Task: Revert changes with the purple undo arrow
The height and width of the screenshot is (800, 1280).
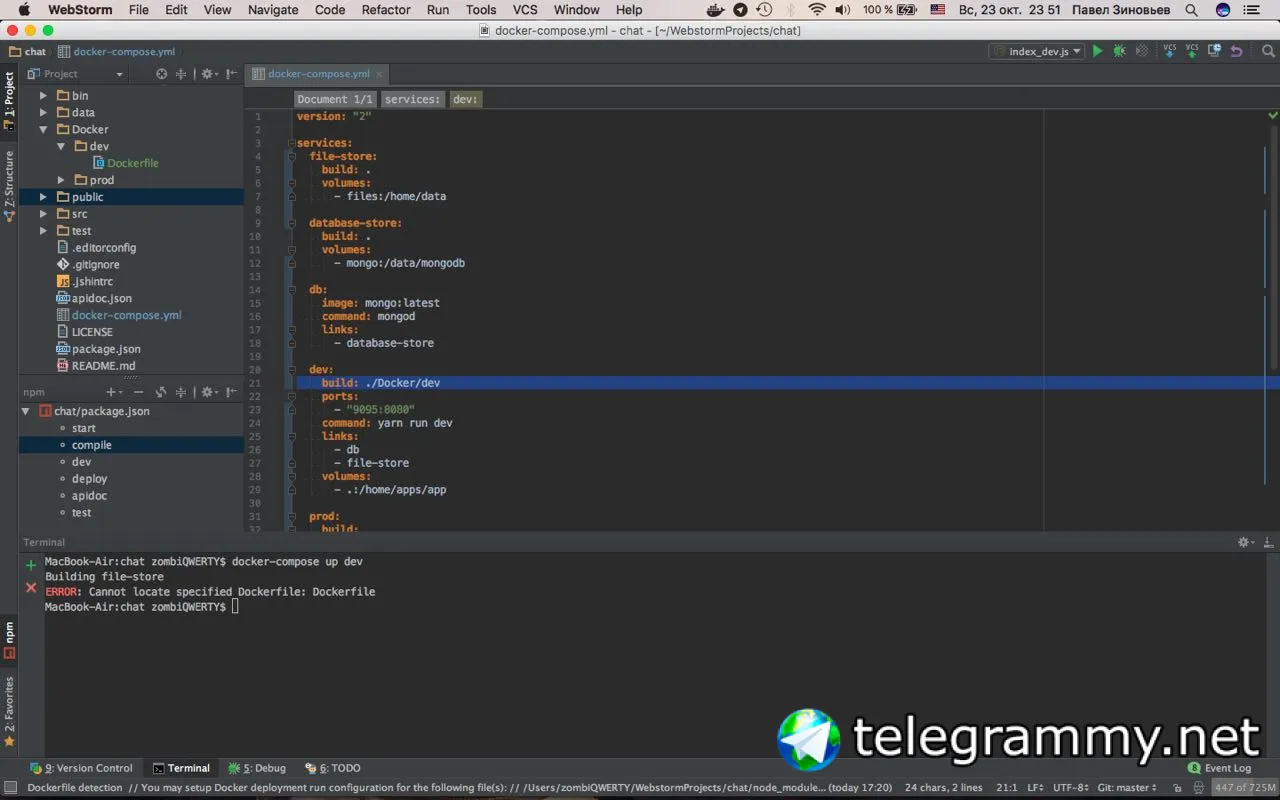Action: point(1236,51)
